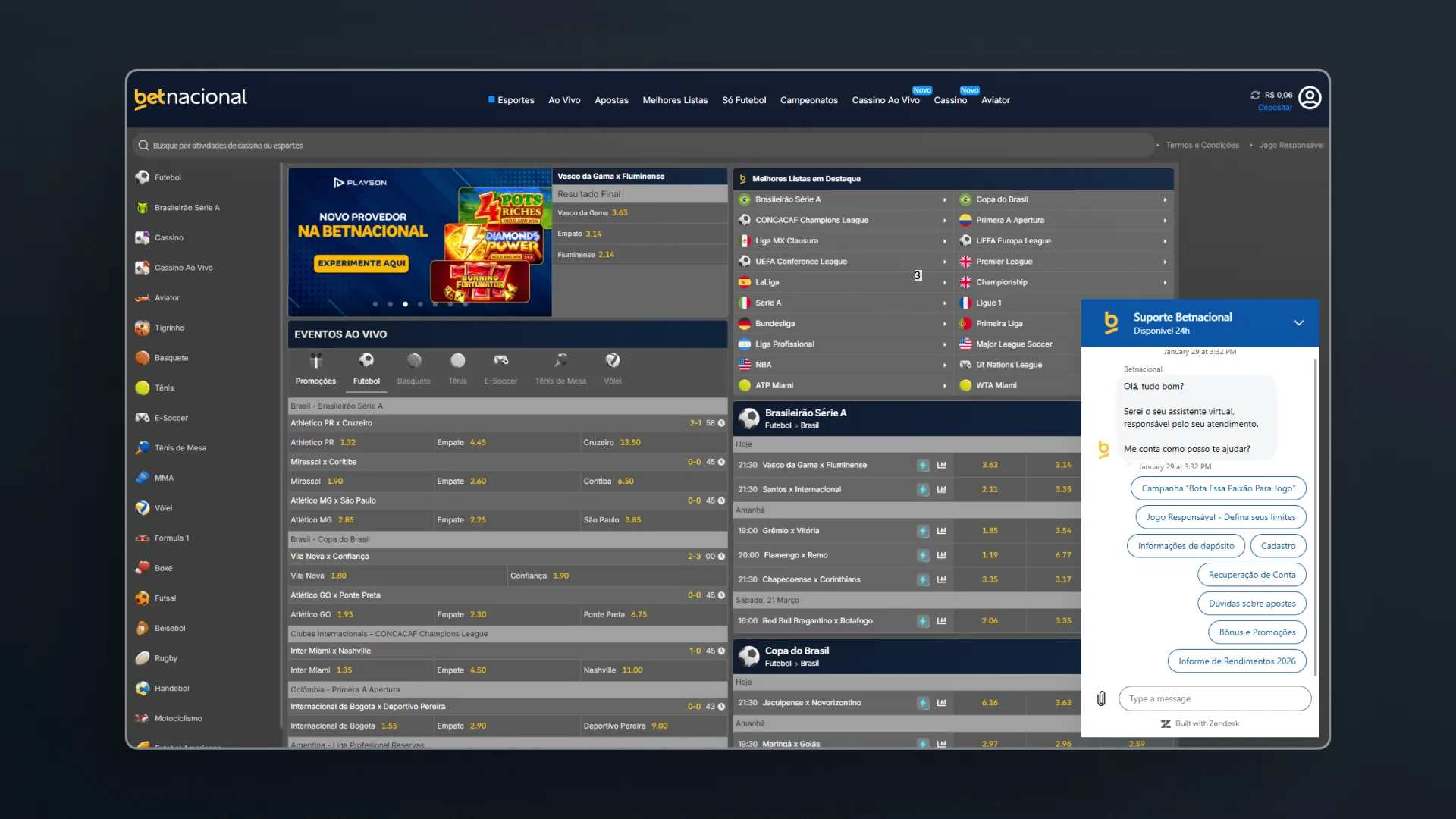Go to third carousel banner dot
This screenshot has width=1456, height=819.
(405, 304)
